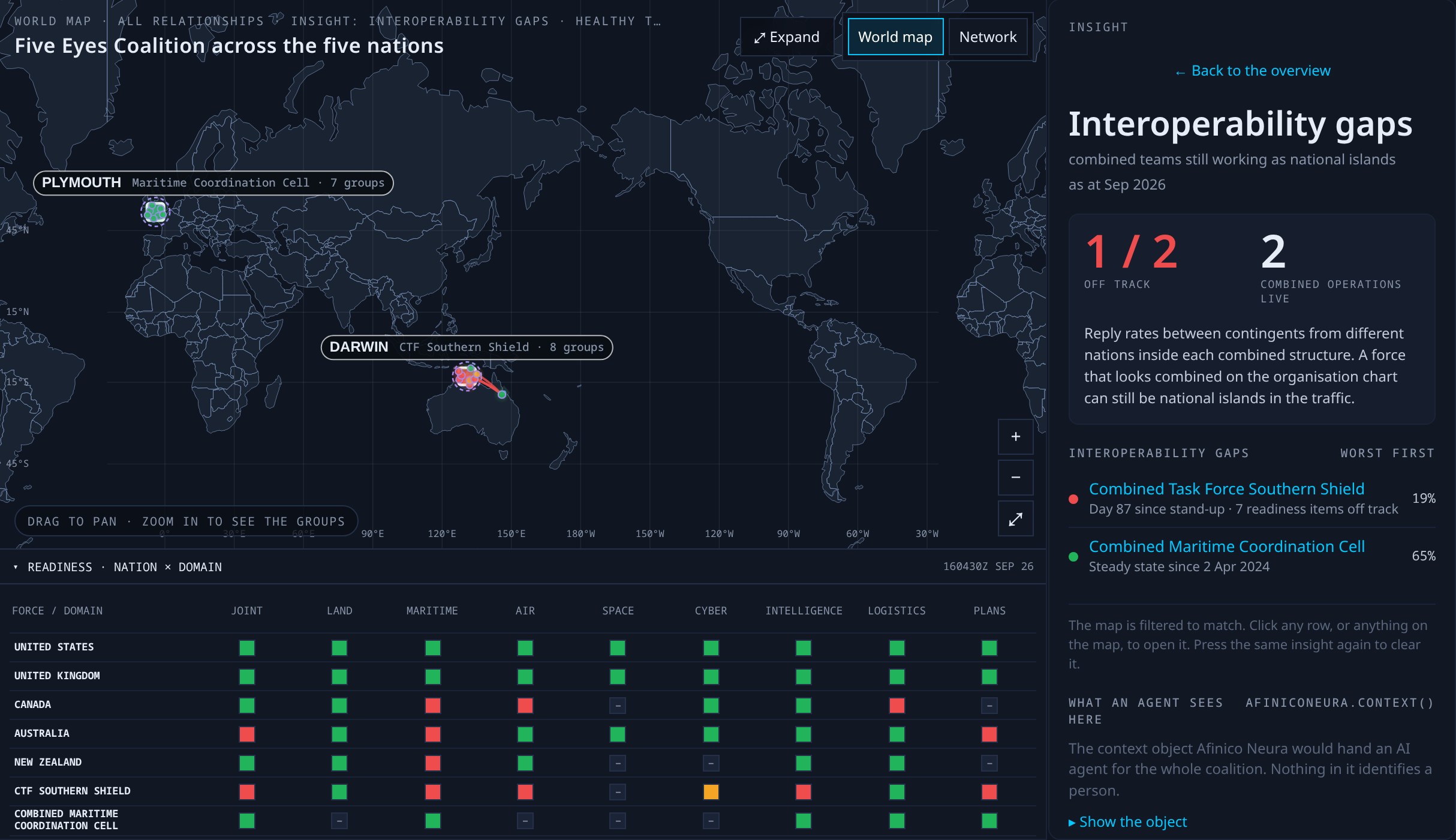Click Canada's dash SPACE cell

pyautogui.click(x=618, y=706)
